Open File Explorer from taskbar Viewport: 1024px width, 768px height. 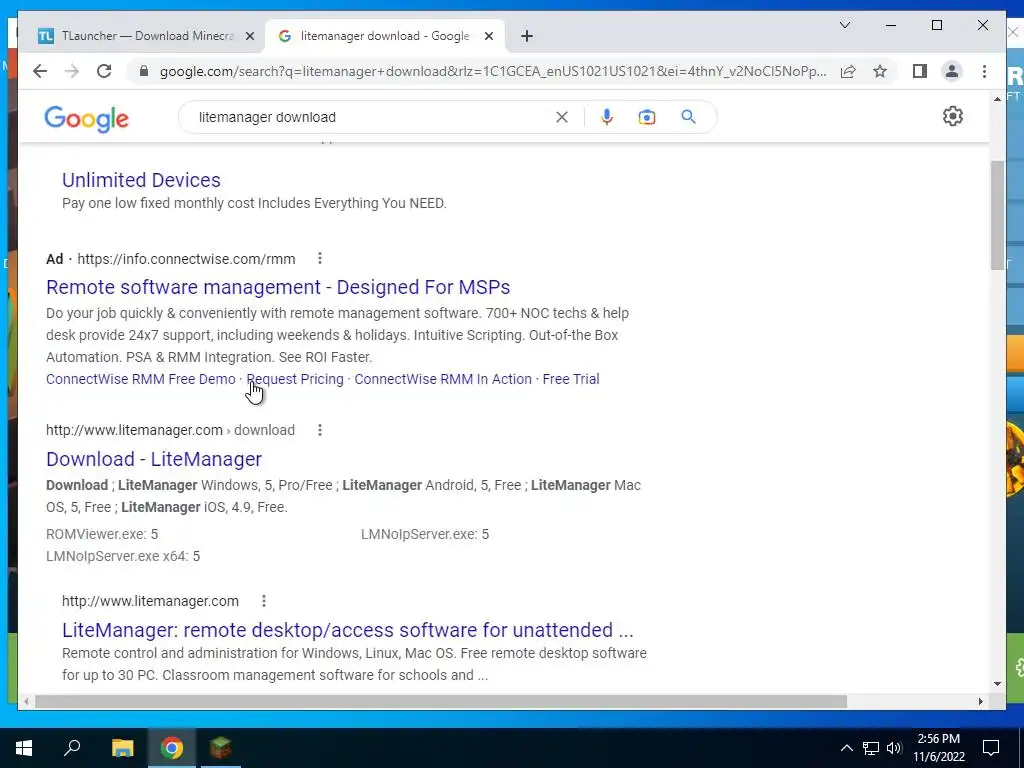pos(122,748)
